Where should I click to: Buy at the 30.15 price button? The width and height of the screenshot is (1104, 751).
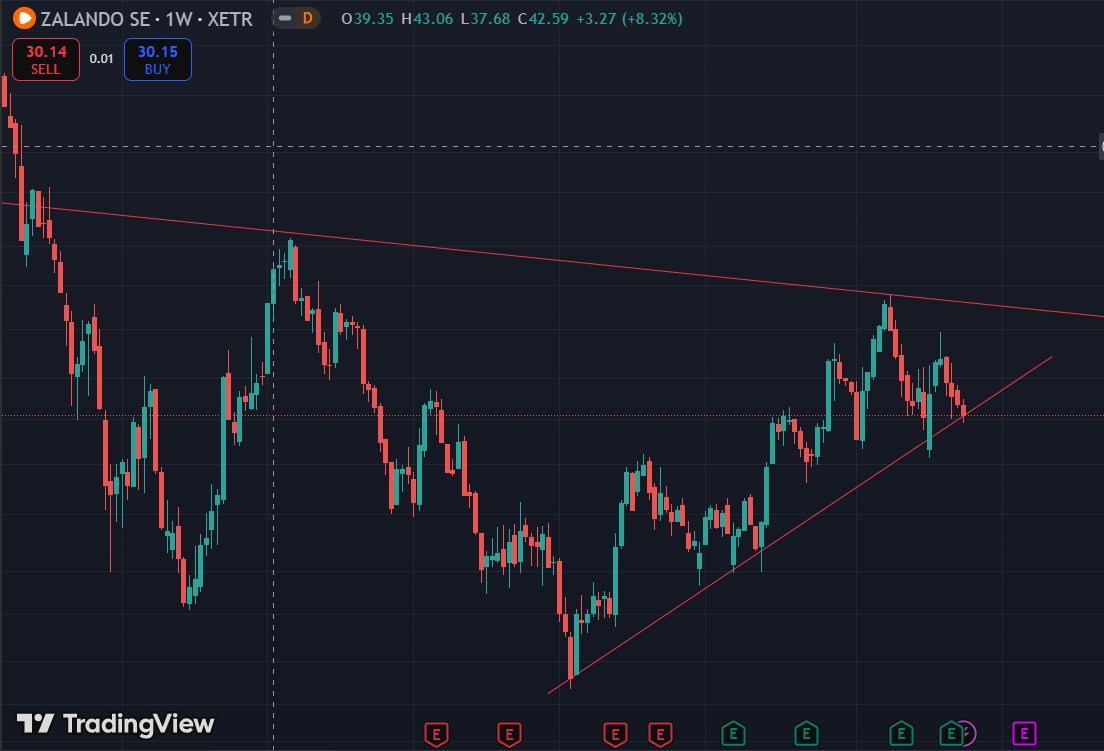coord(158,60)
